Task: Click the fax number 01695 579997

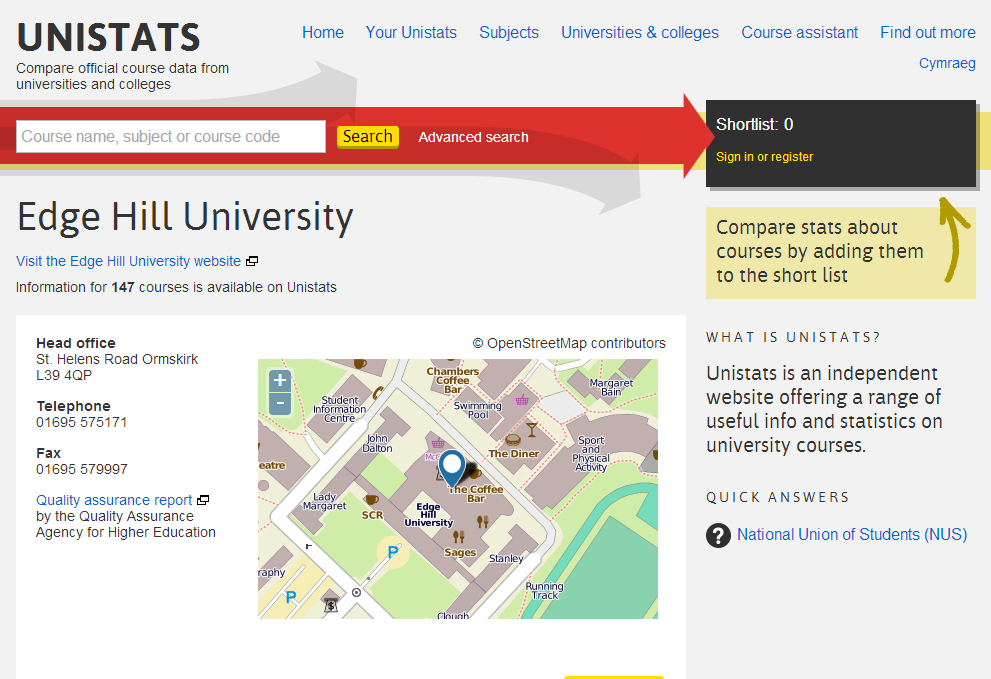Action: [x=82, y=469]
